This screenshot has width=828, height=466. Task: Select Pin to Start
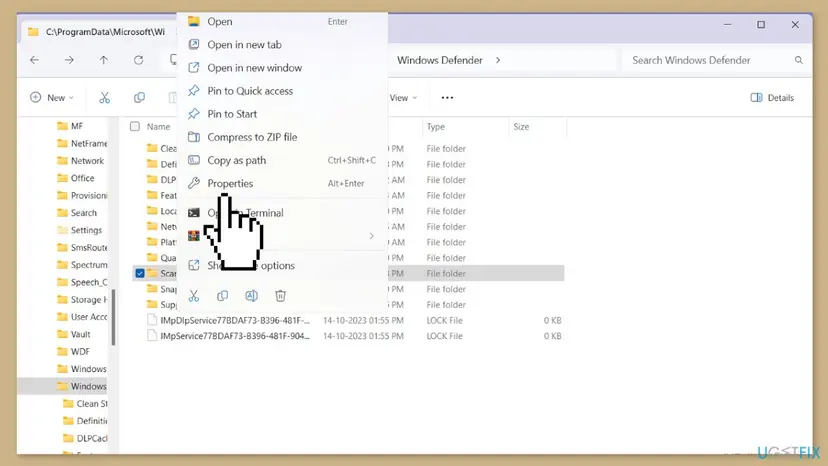point(283,114)
